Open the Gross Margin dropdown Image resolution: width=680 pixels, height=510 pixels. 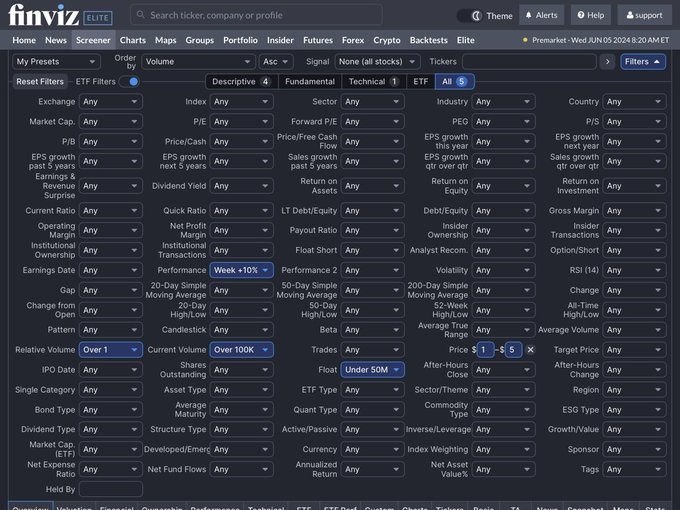[634, 210]
